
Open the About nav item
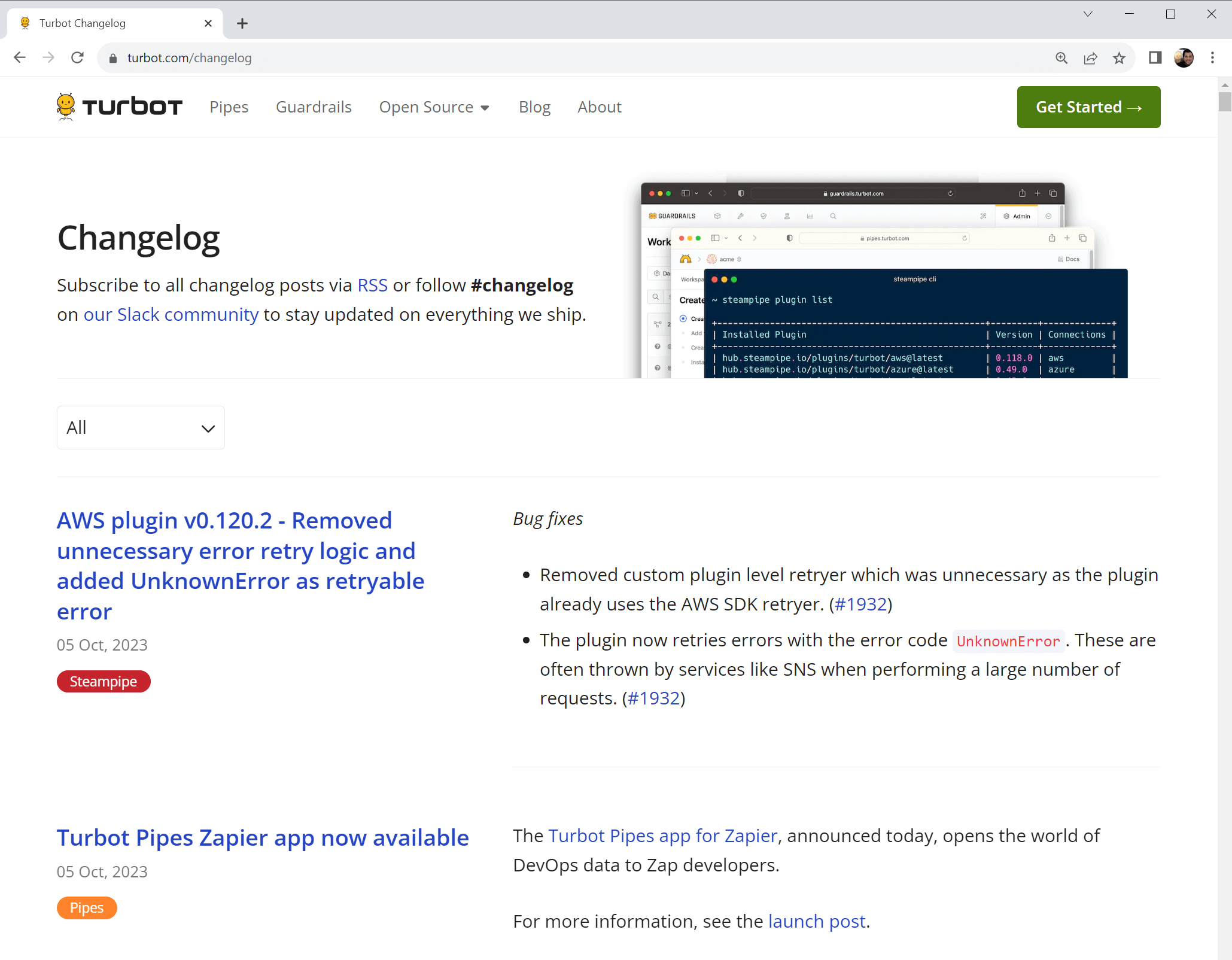point(600,107)
